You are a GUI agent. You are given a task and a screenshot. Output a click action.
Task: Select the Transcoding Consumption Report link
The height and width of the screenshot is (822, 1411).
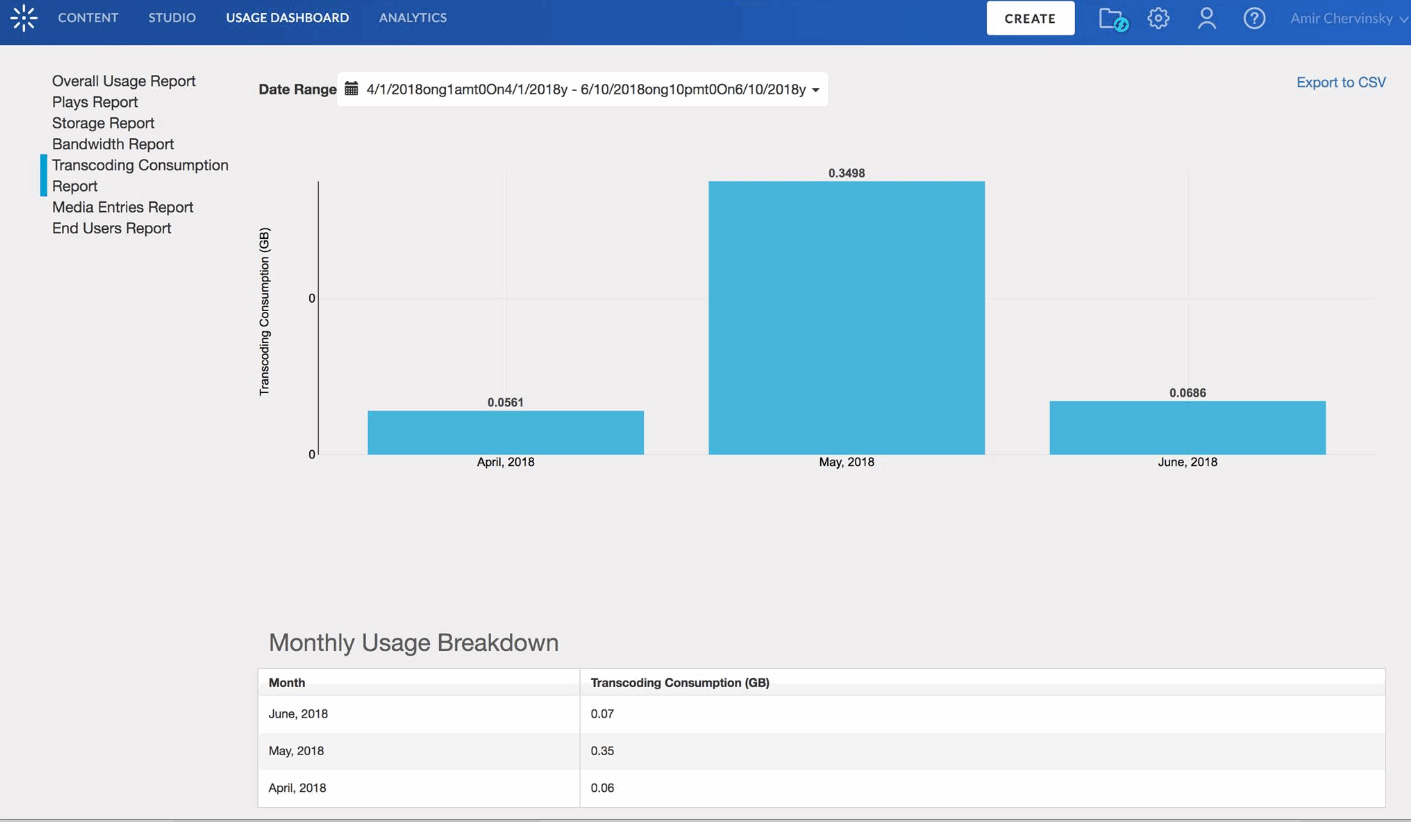pyautogui.click(x=140, y=175)
